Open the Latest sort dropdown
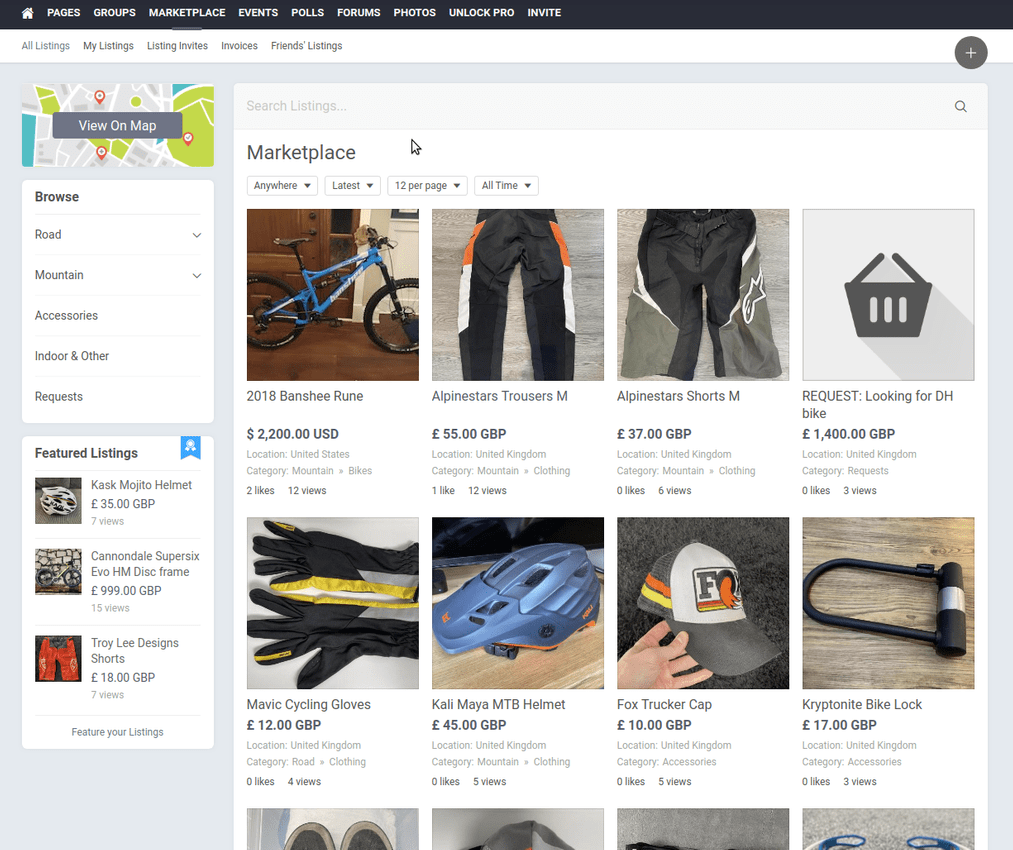This screenshot has height=850, width=1013. click(x=353, y=186)
